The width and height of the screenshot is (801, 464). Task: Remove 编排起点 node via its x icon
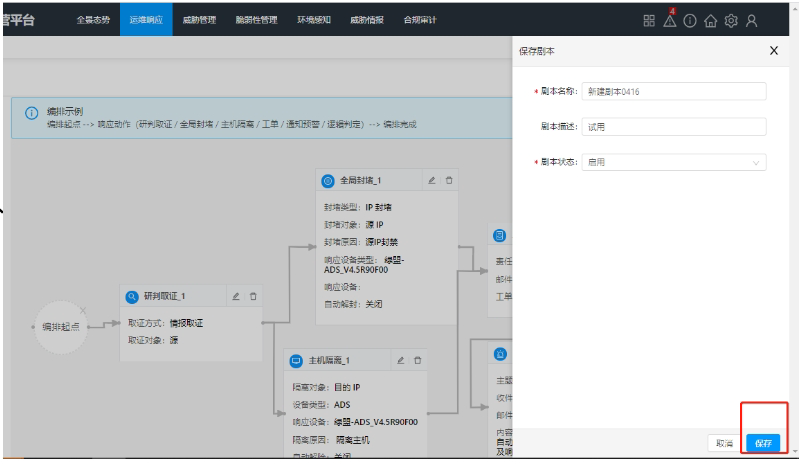click(83, 310)
